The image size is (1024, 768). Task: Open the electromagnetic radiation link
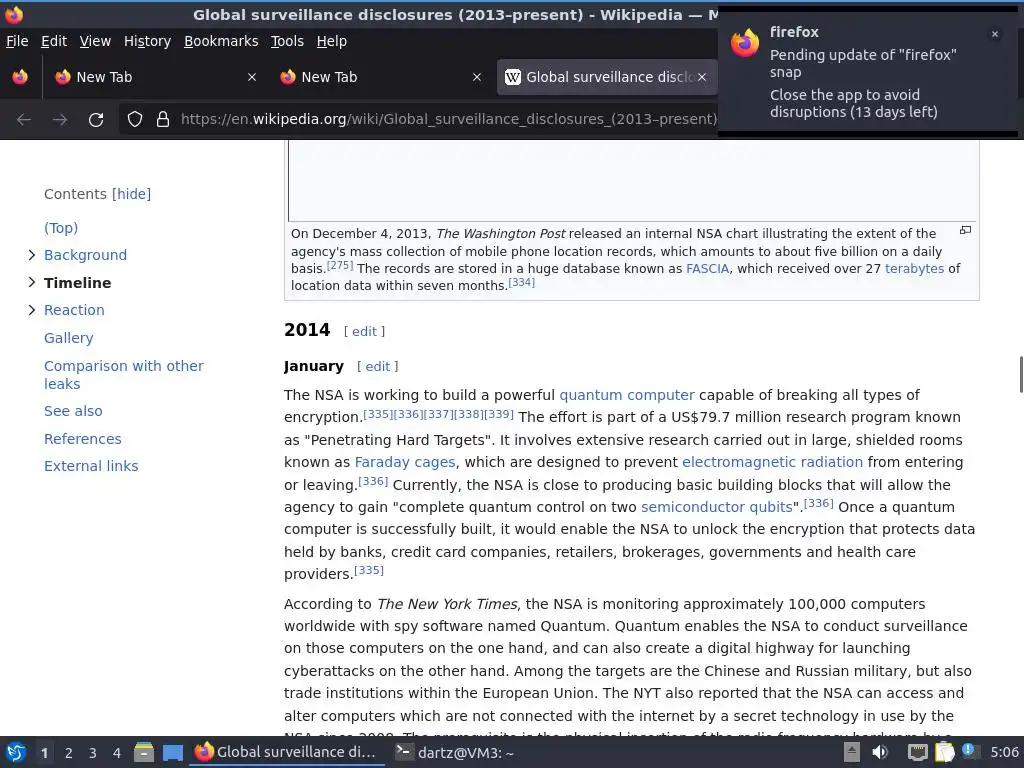773,462
